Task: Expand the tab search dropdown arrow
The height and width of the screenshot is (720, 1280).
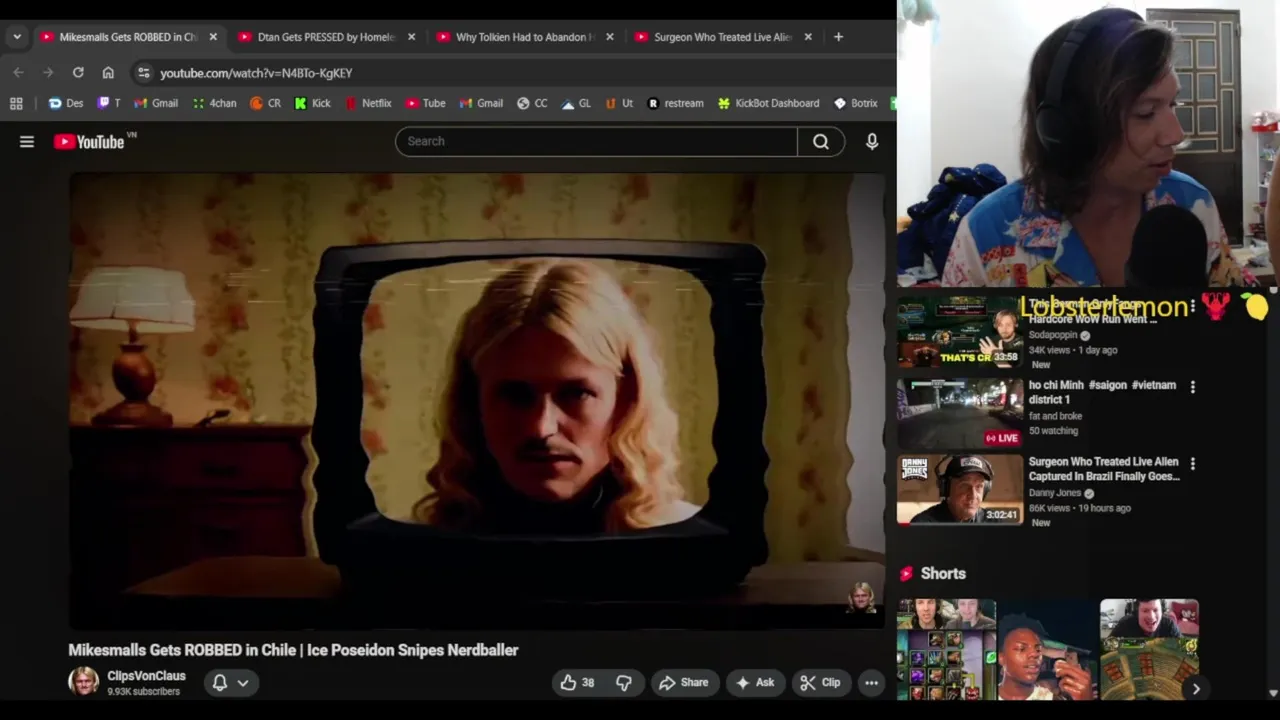Action: point(17,37)
